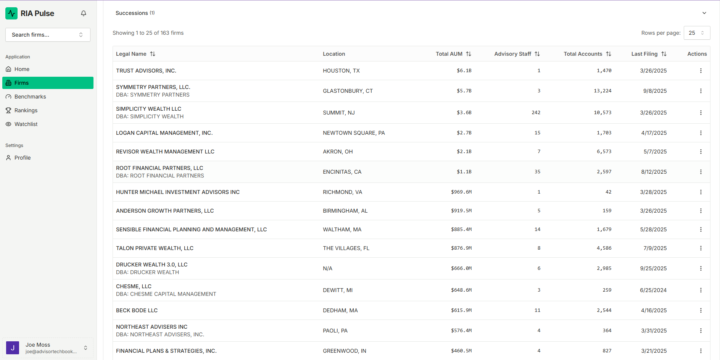
Task: Click the THE VILLAGES, FL location cell
Action: tap(346, 248)
